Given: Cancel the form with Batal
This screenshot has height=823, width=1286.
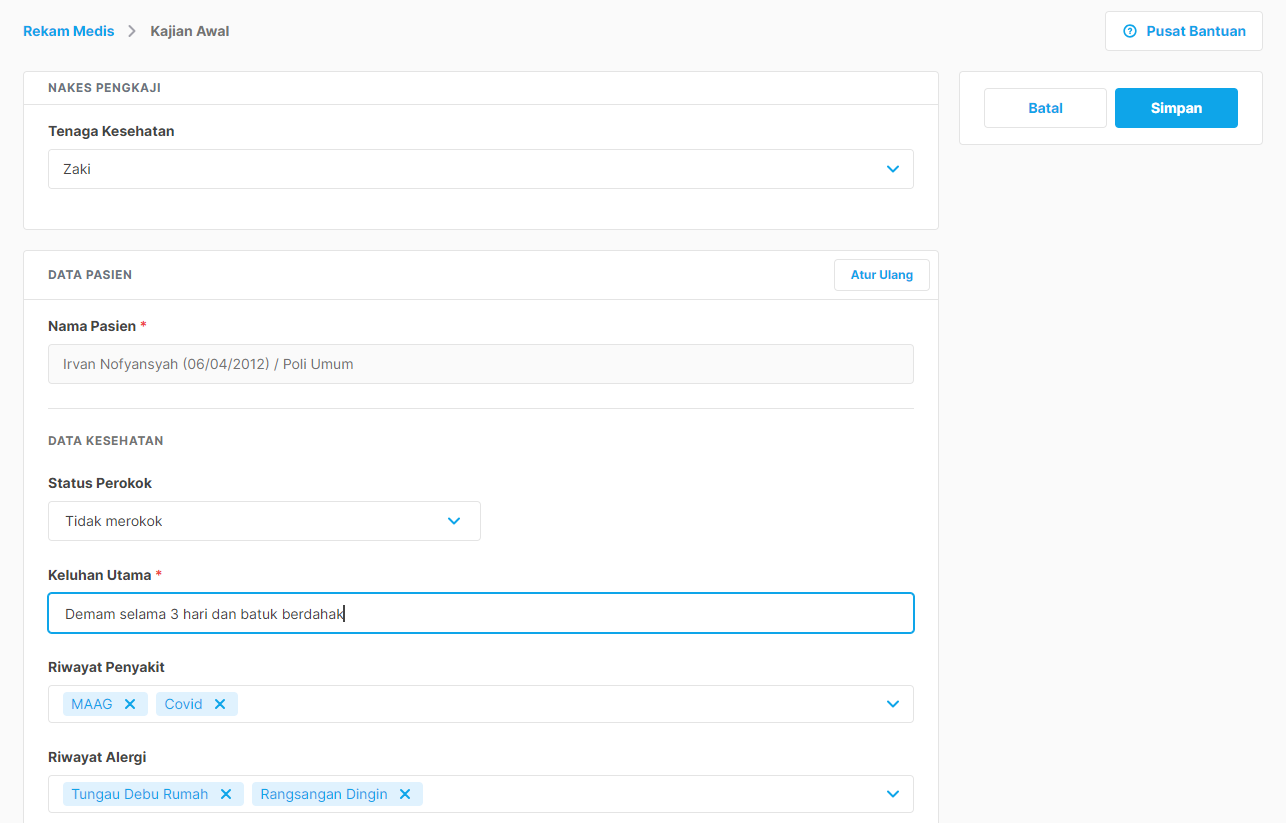Looking at the screenshot, I should point(1045,108).
